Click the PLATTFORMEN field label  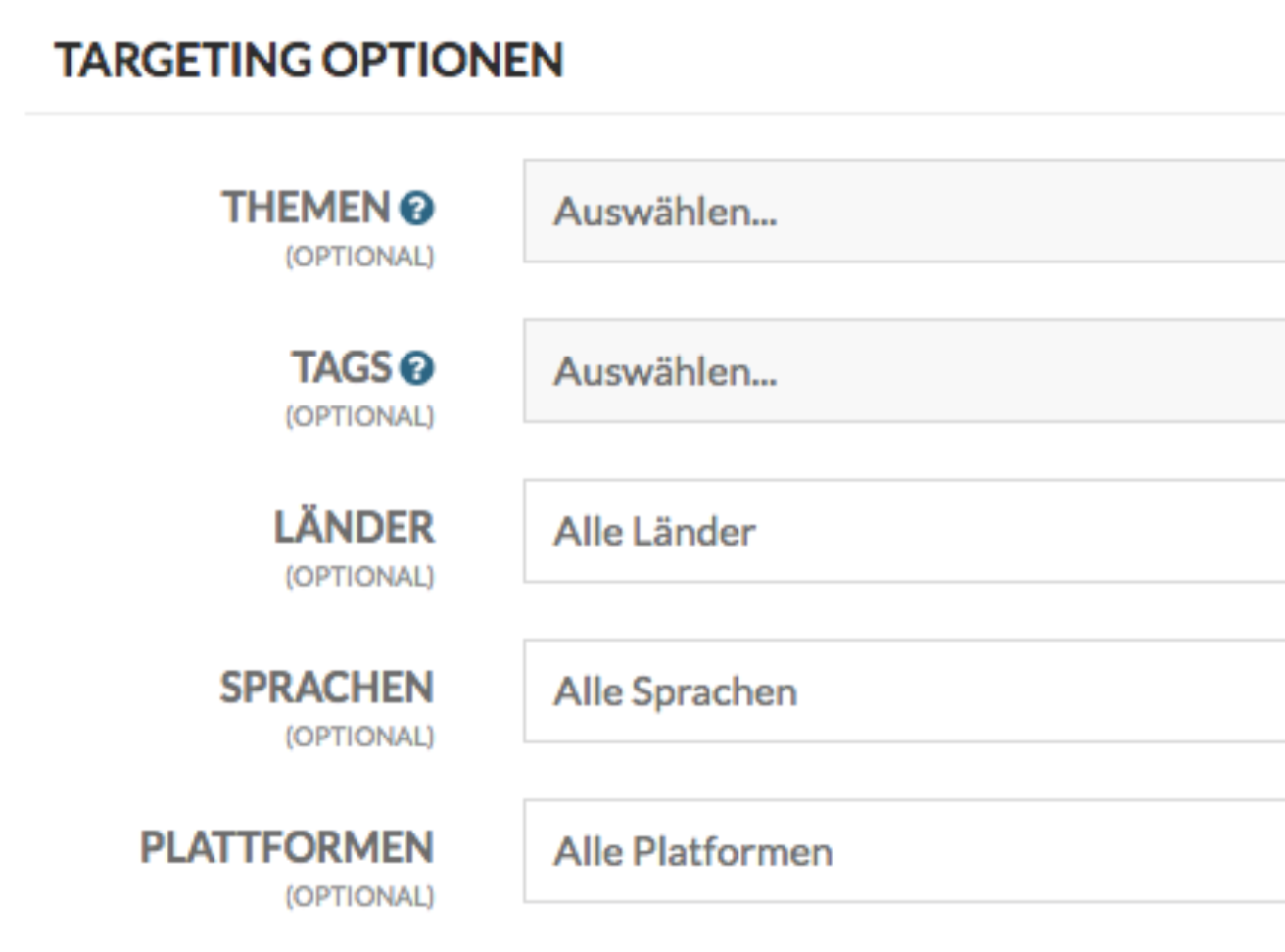pyautogui.click(x=287, y=848)
